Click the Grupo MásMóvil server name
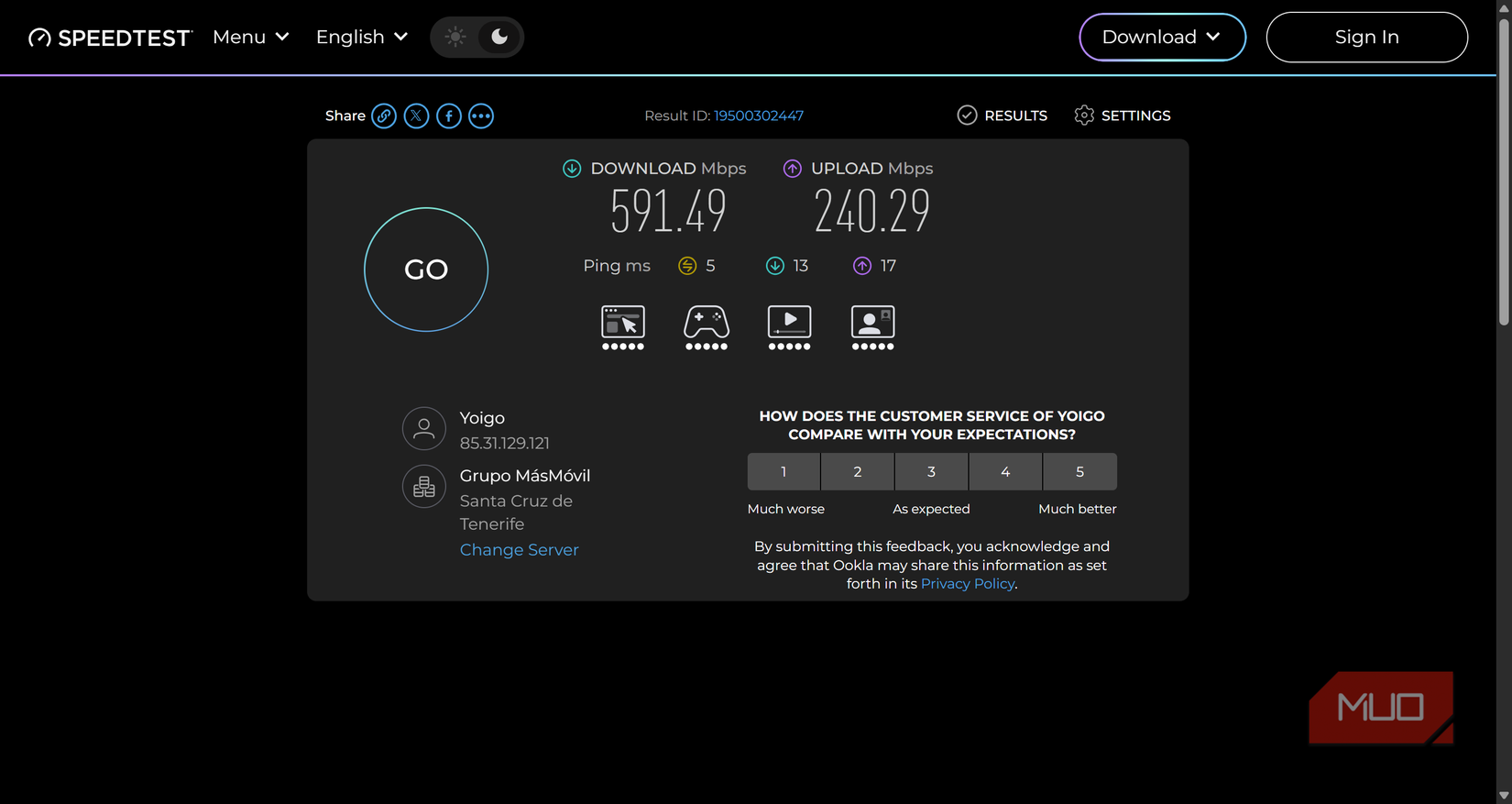Image resolution: width=1512 pixels, height=804 pixels. 525,476
